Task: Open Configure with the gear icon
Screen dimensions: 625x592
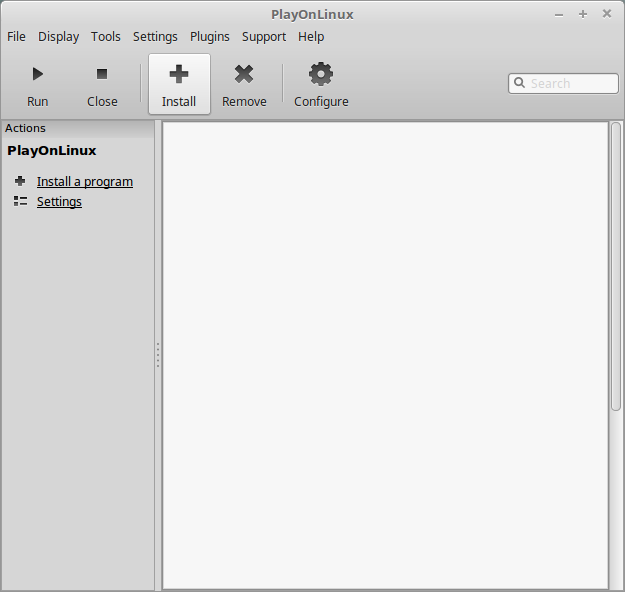Action: (321, 85)
